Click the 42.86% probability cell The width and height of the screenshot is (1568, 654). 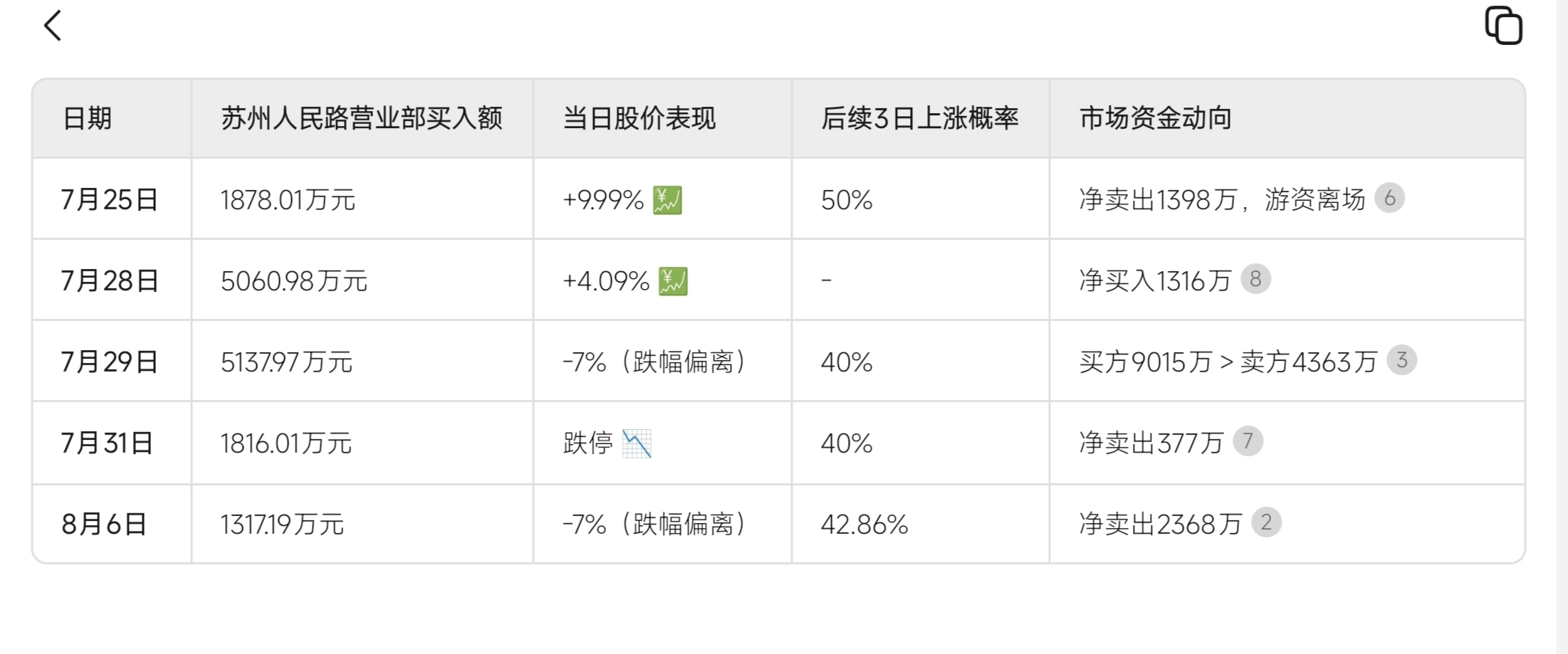coord(920,524)
